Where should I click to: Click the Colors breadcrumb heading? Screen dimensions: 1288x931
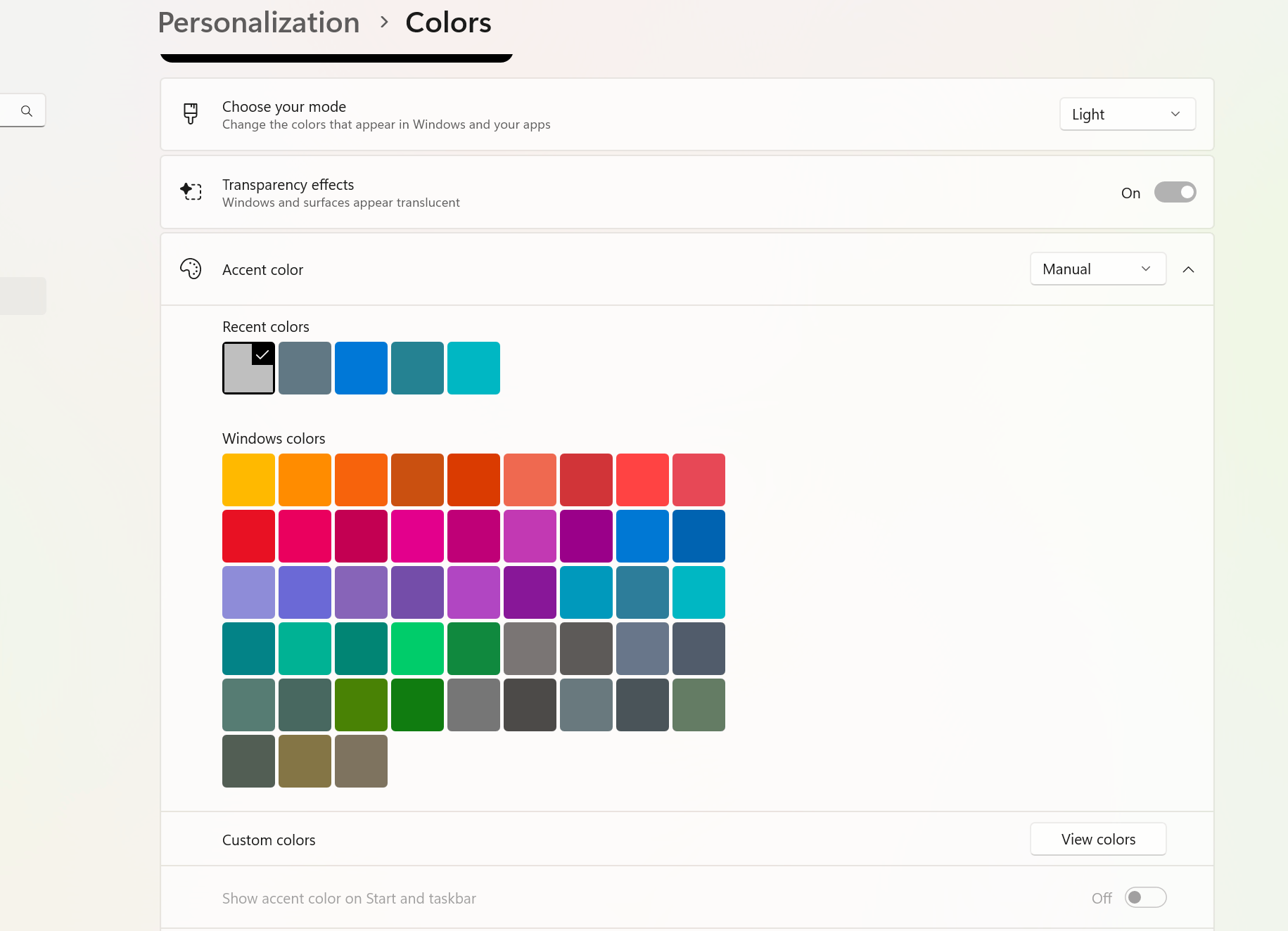(448, 23)
